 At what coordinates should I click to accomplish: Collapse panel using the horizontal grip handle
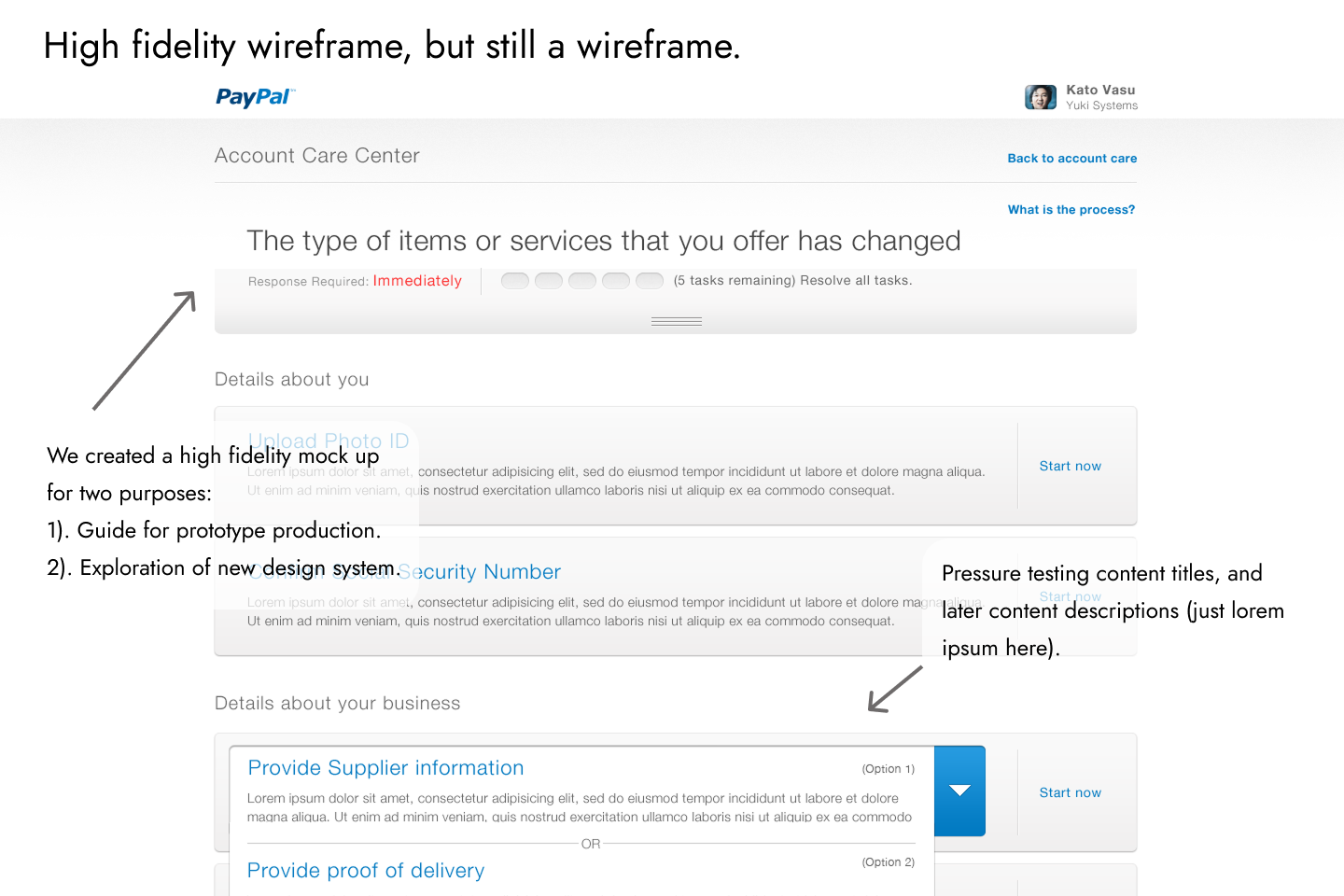point(677,321)
